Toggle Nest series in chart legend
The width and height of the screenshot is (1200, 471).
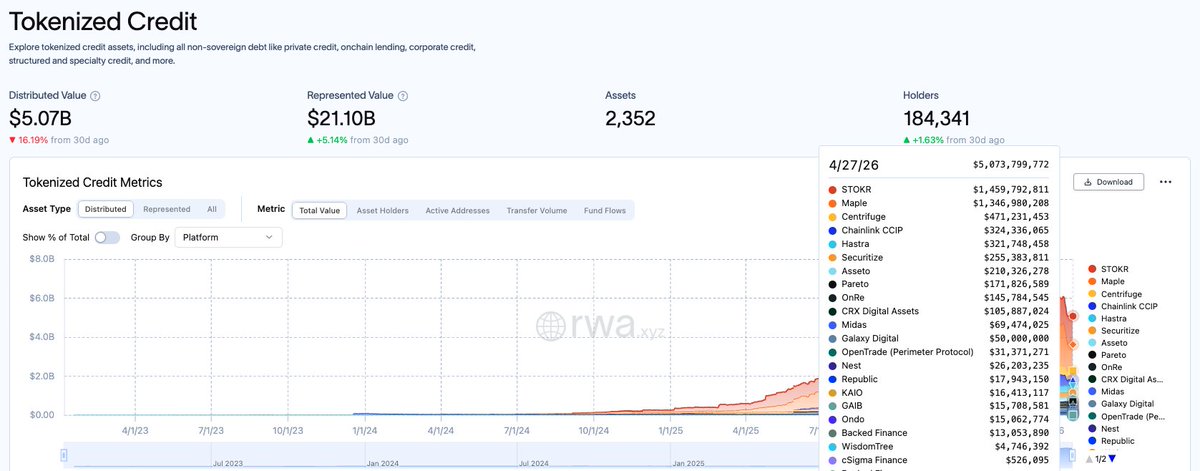(x=1103, y=428)
